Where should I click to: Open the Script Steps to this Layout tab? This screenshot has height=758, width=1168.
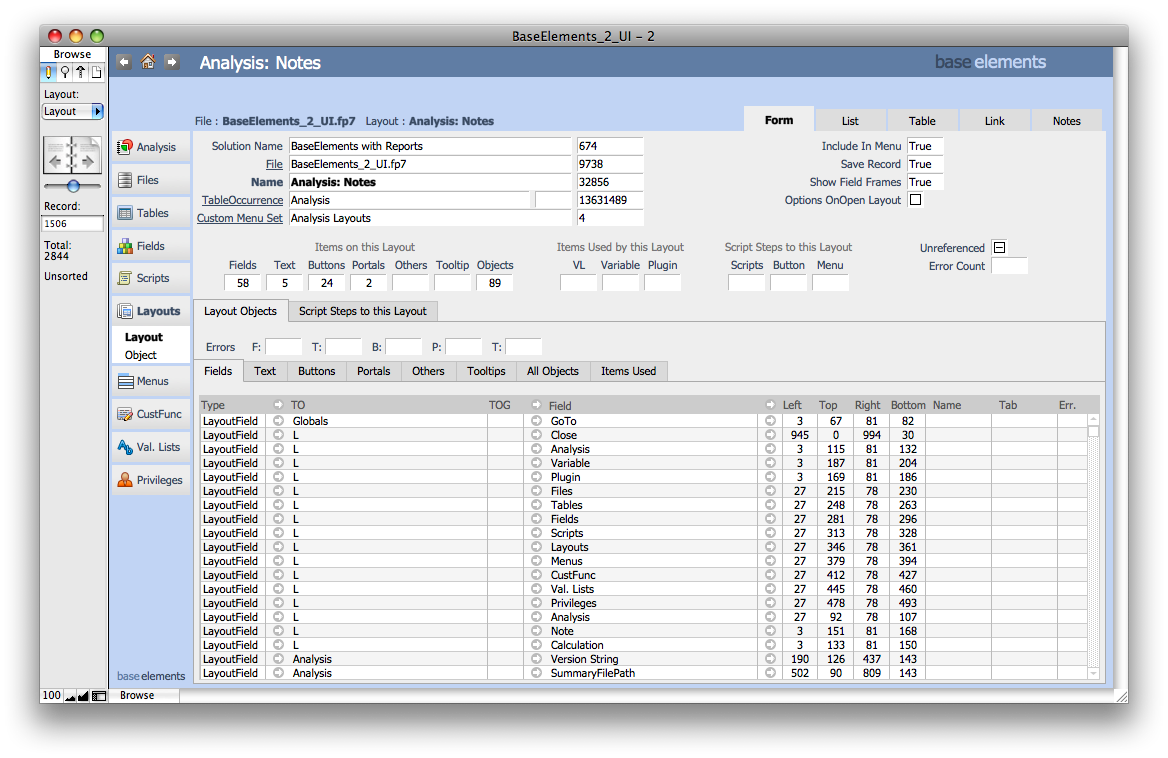(x=363, y=311)
